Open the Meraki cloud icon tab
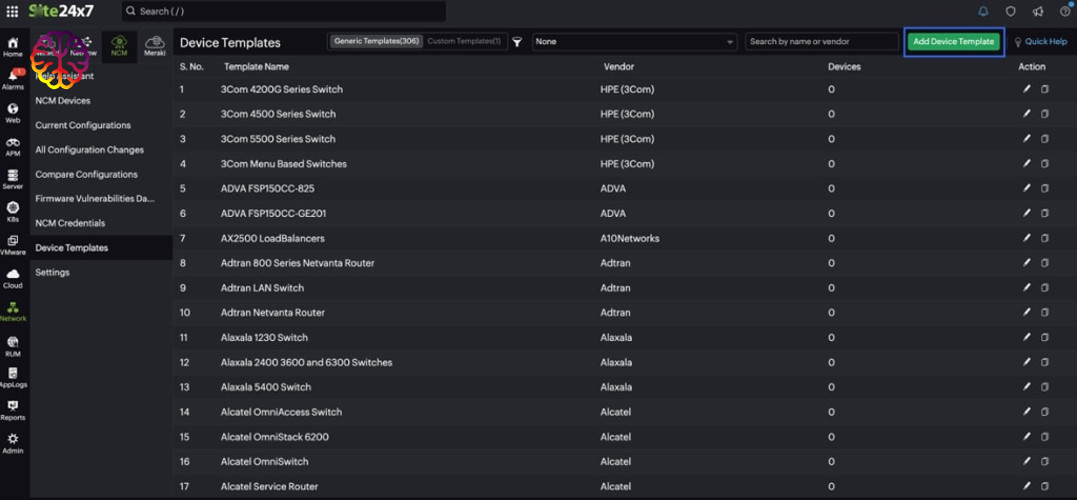 tap(155, 46)
